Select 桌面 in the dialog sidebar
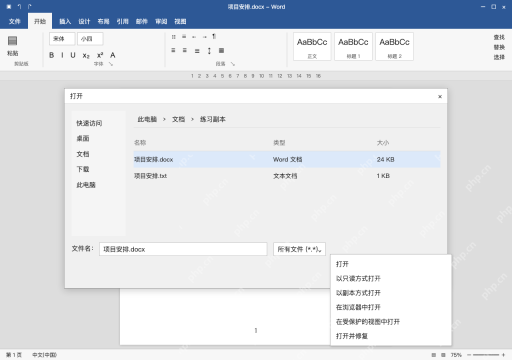Image resolution: width=512 pixels, height=360 pixels. (83, 138)
